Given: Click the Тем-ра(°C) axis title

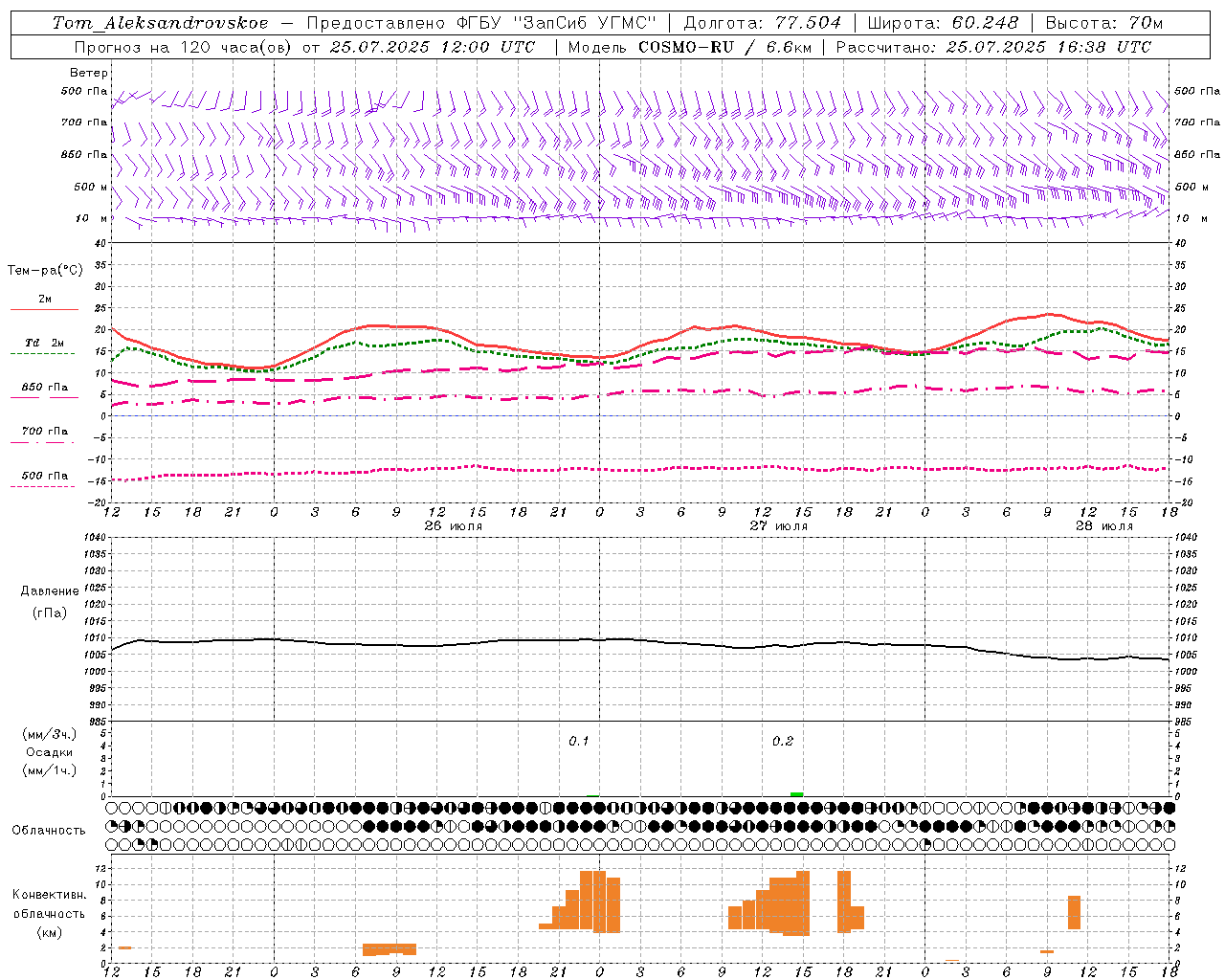Looking at the screenshot, I should [x=45, y=271].
